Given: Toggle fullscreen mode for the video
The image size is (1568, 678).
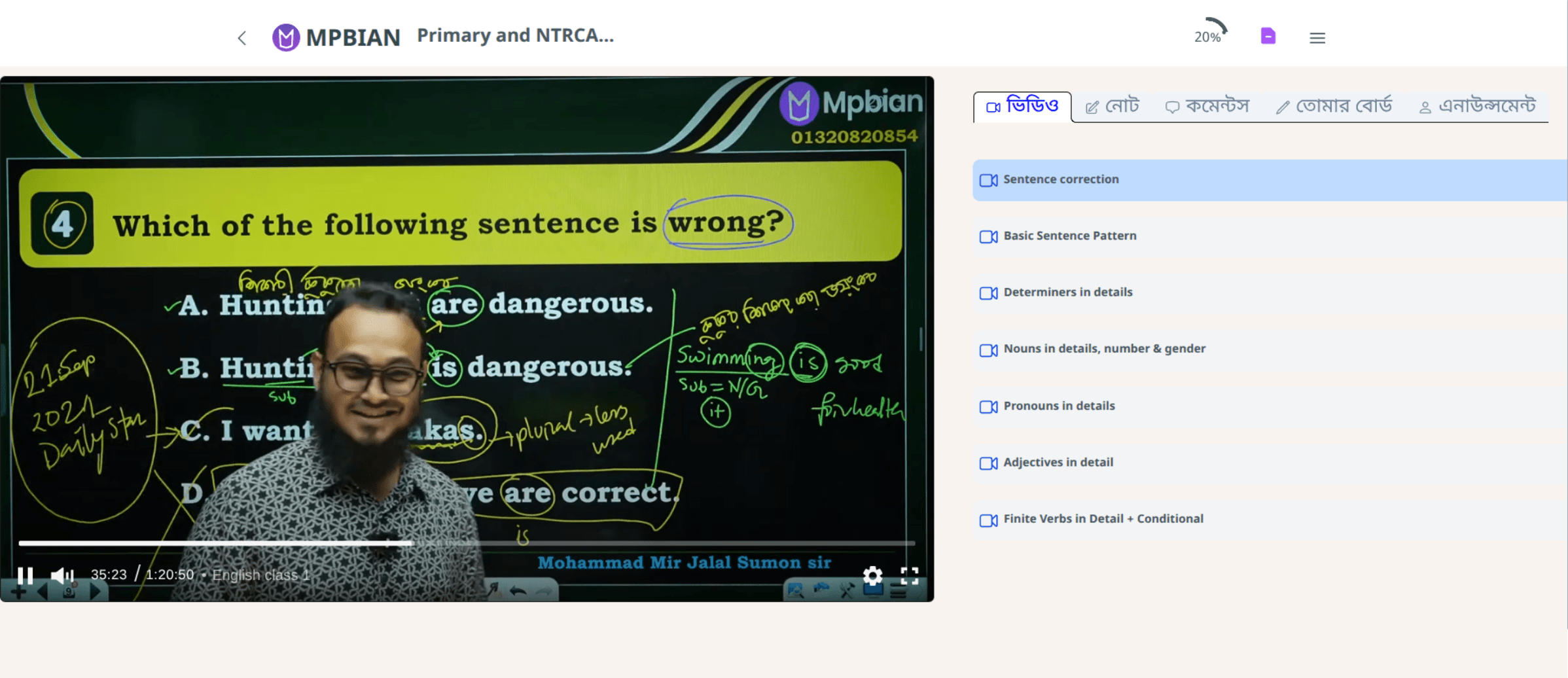Looking at the screenshot, I should pyautogui.click(x=910, y=576).
